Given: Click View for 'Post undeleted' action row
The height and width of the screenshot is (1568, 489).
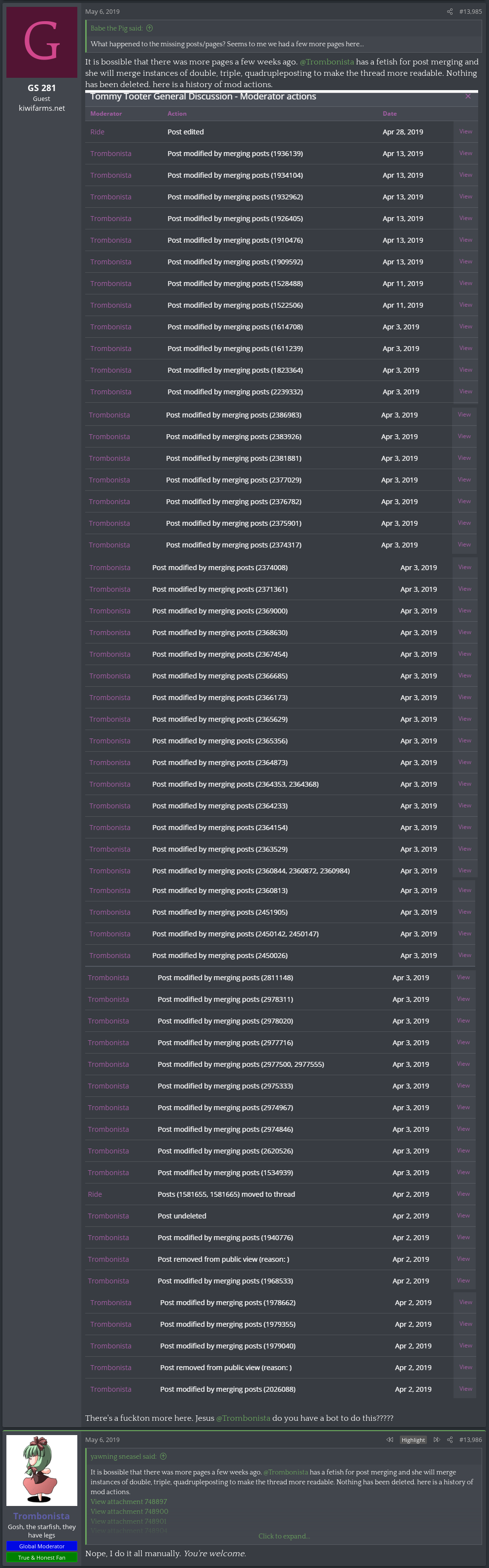Looking at the screenshot, I should click(463, 1215).
